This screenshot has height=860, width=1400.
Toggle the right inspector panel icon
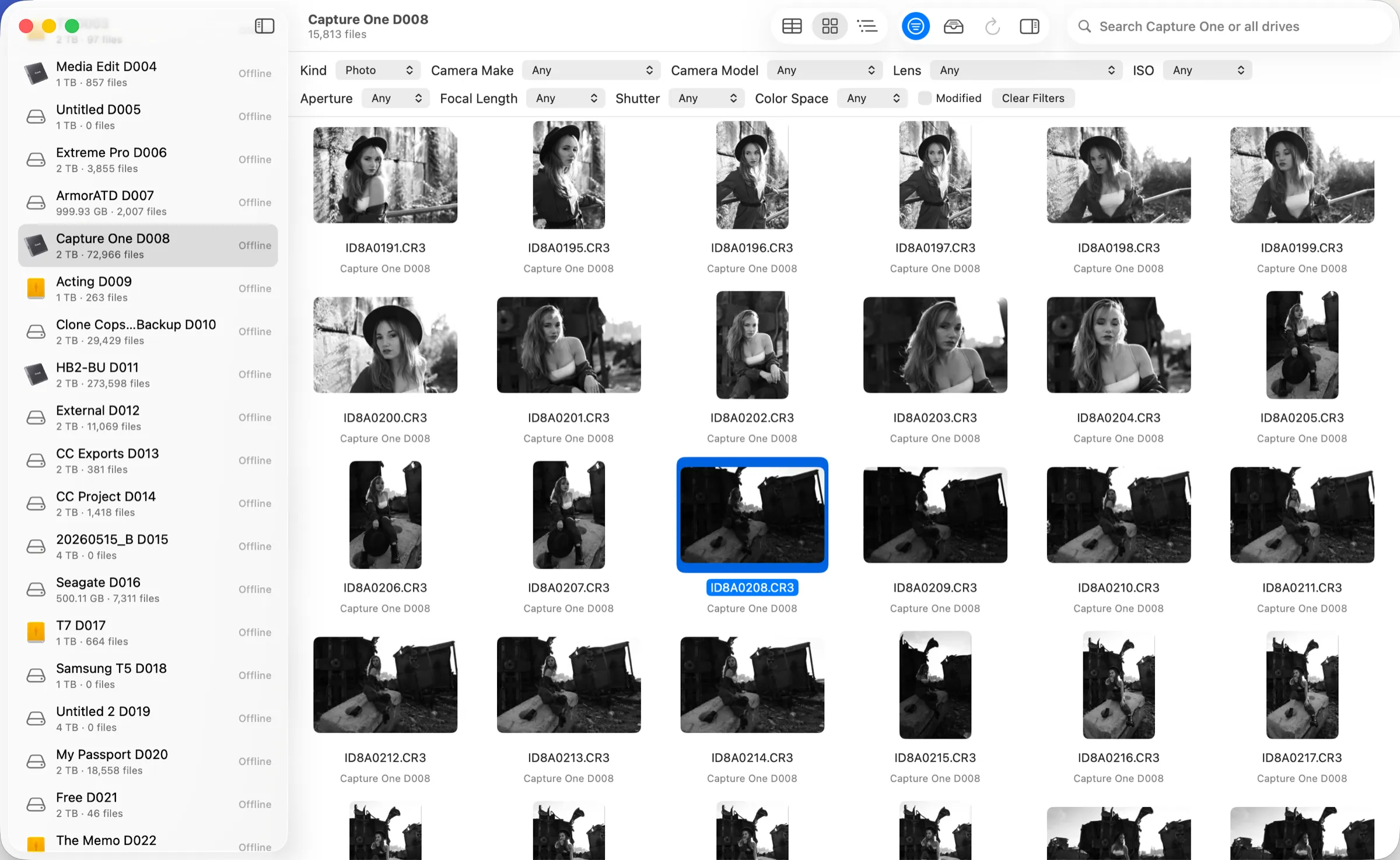point(1030,26)
